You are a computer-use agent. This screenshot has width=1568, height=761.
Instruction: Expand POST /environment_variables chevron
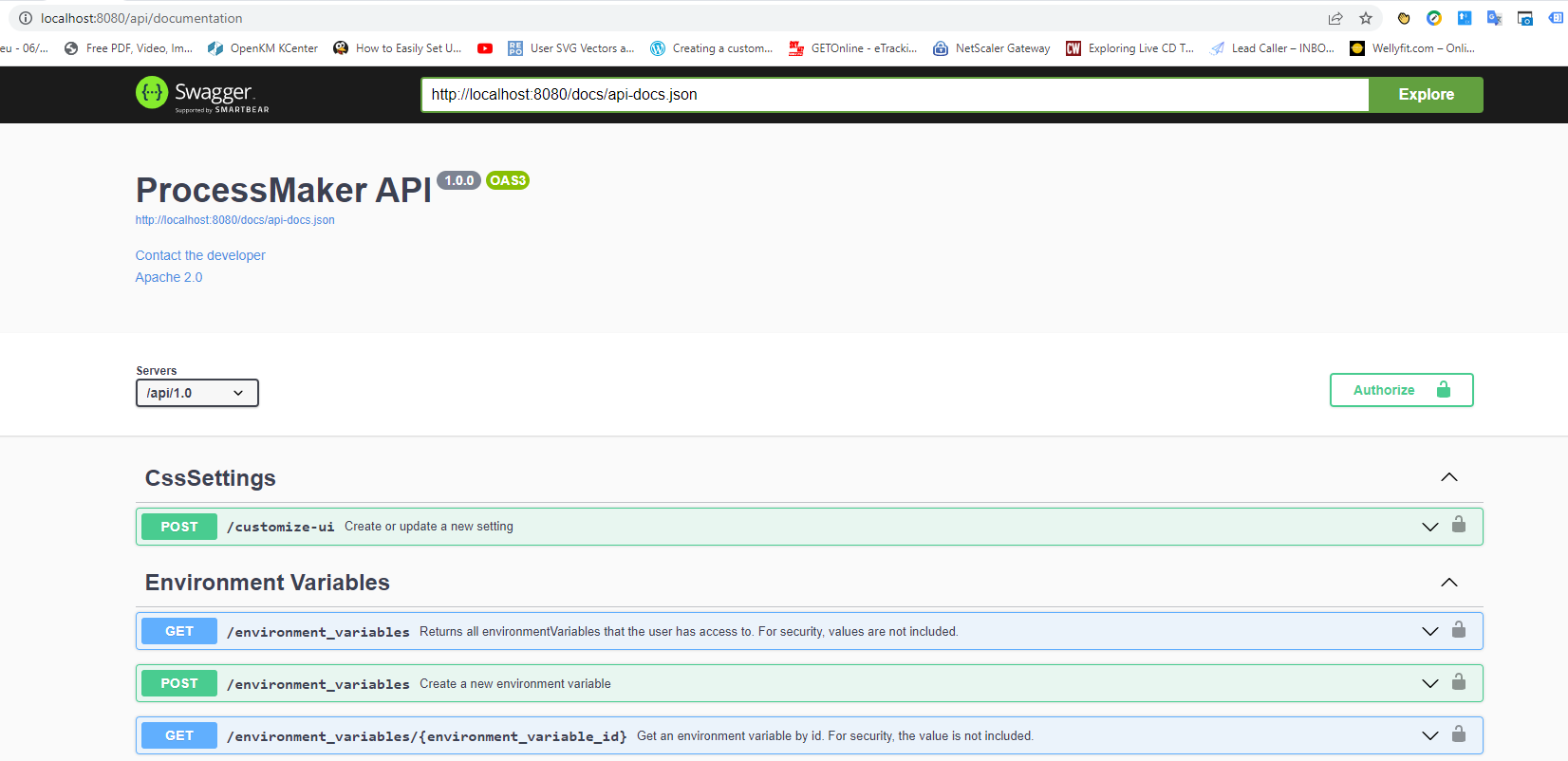pos(1429,683)
